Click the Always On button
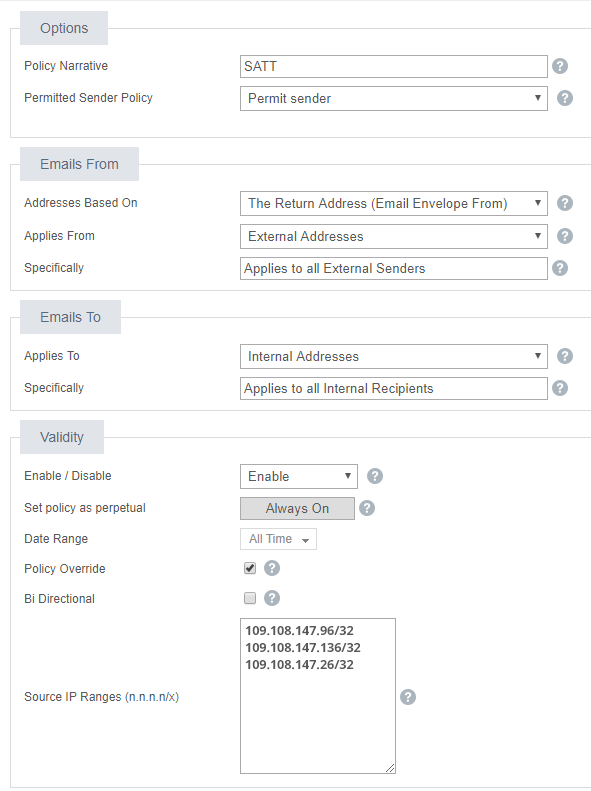Image resolution: width=591 pixels, height=791 pixels. tap(297, 508)
